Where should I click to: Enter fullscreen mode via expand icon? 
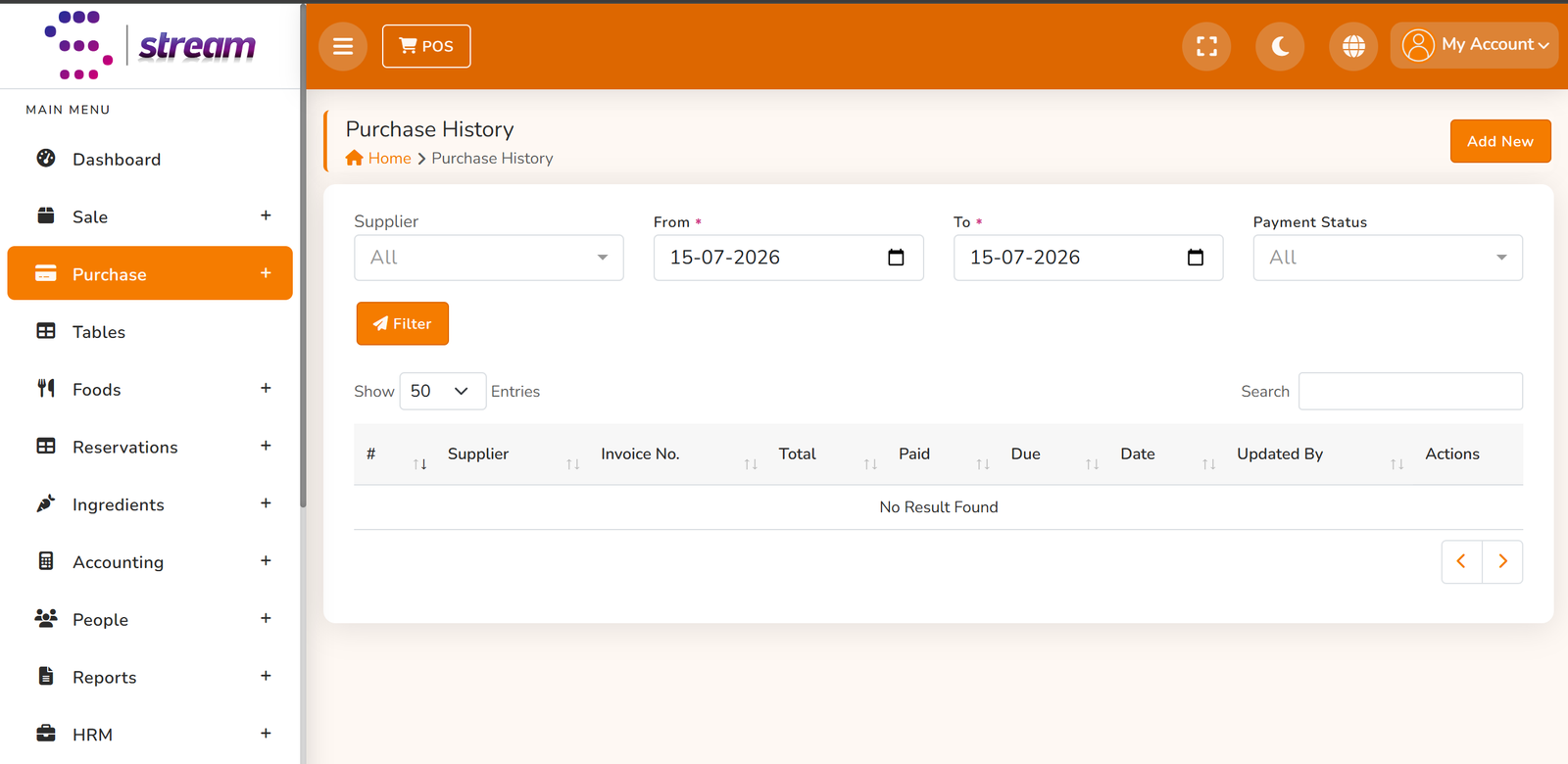point(1206,46)
